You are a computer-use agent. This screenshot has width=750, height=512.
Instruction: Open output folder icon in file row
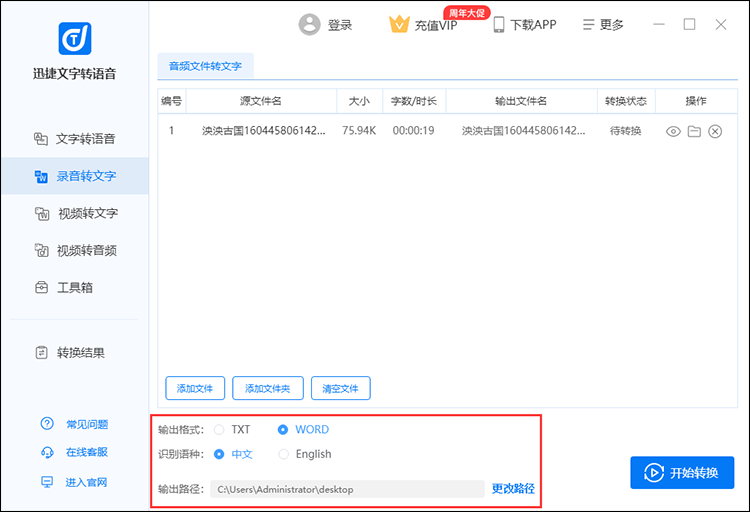[694, 131]
